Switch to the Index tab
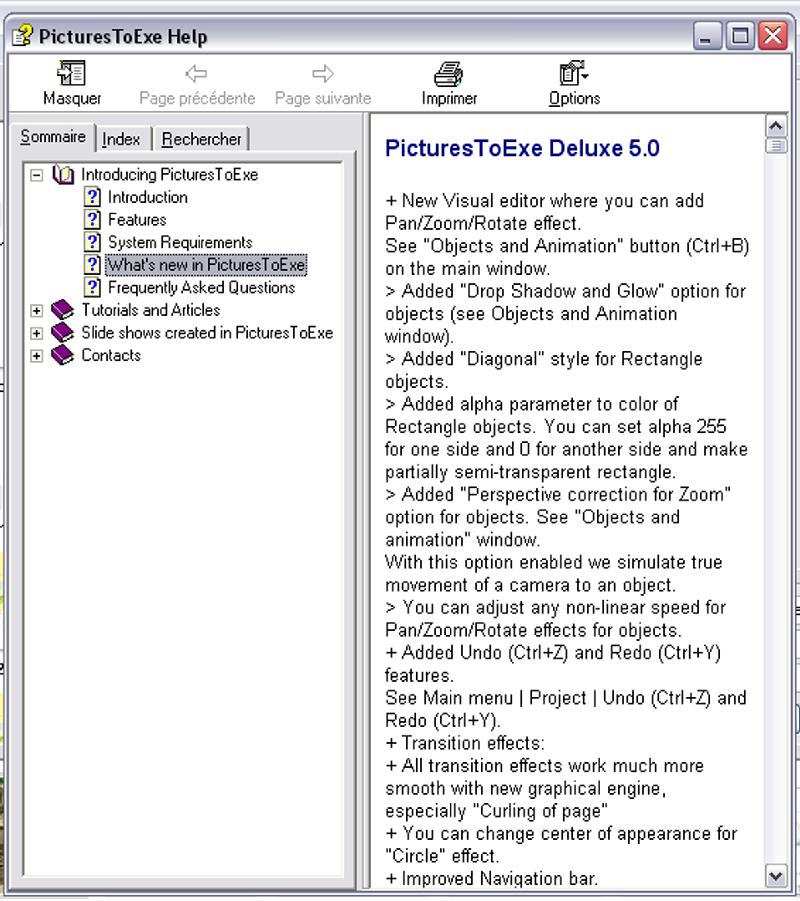 tap(121, 139)
